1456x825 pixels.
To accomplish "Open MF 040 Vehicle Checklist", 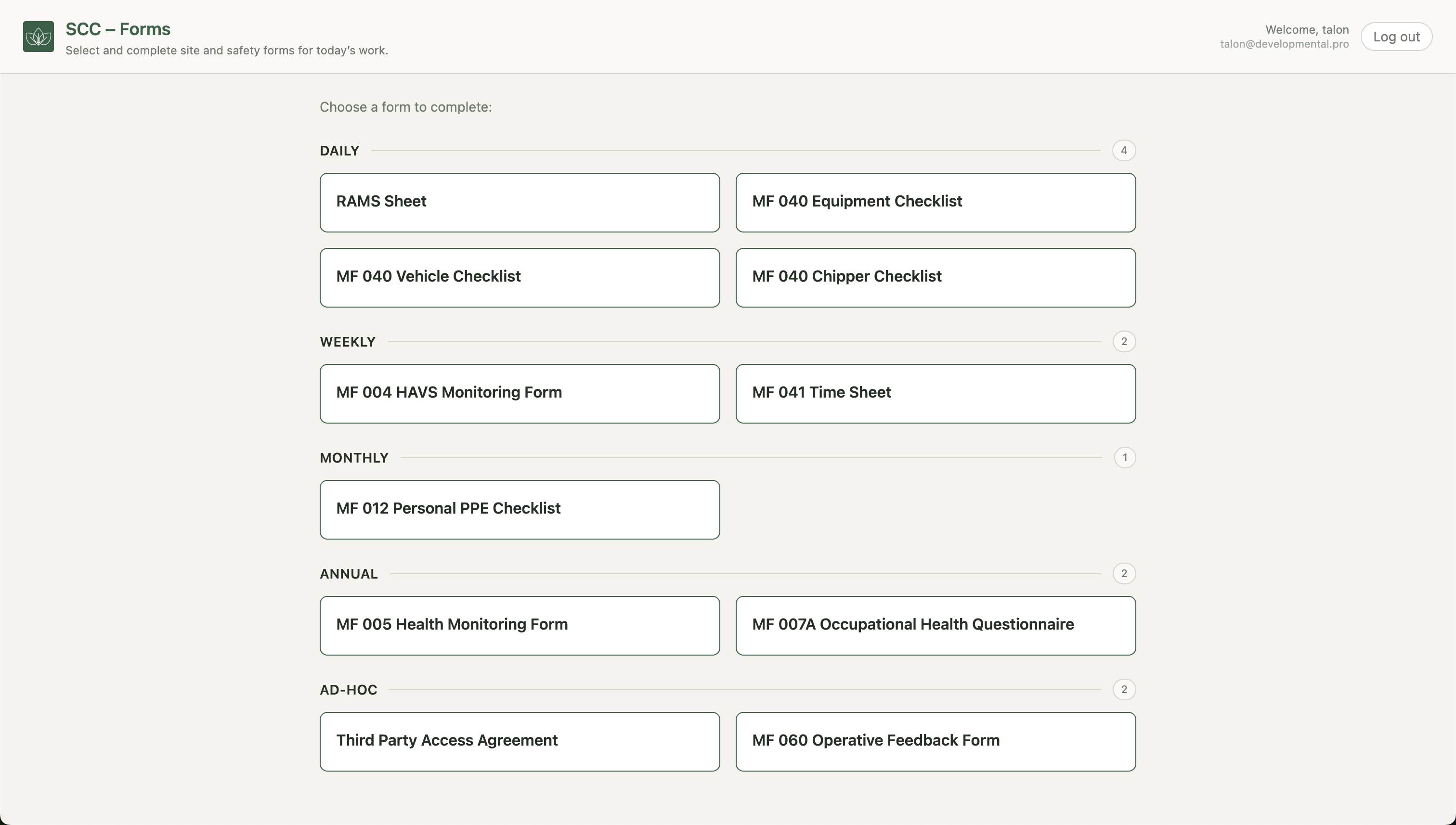I will tap(519, 278).
